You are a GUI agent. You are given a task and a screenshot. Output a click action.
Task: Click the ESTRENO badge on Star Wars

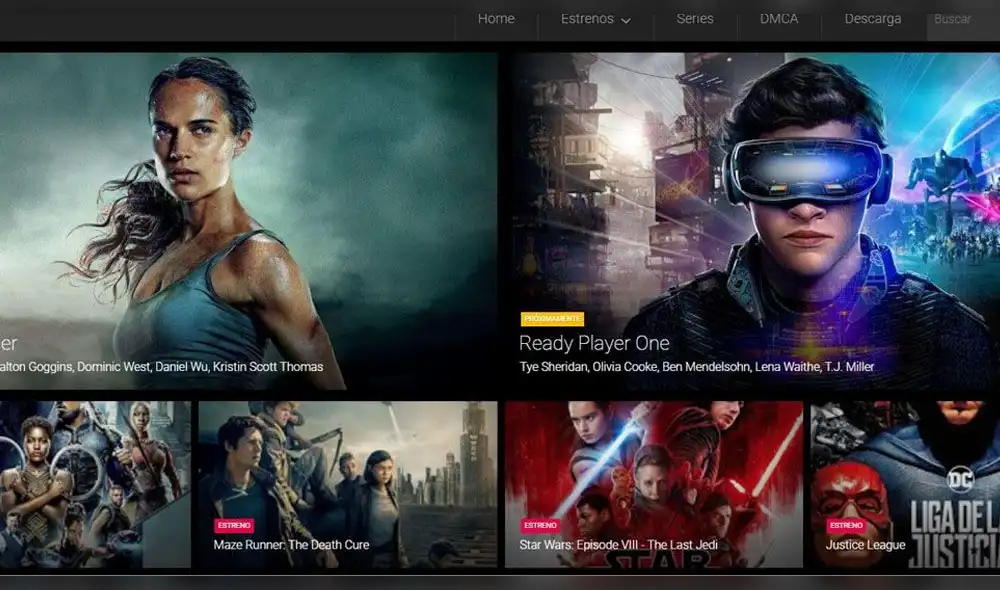(x=540, y=525)
